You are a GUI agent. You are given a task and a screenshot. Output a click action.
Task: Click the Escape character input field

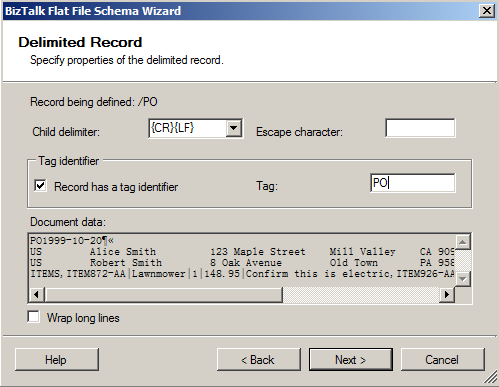pyautogui.click(x=420, y=128)
